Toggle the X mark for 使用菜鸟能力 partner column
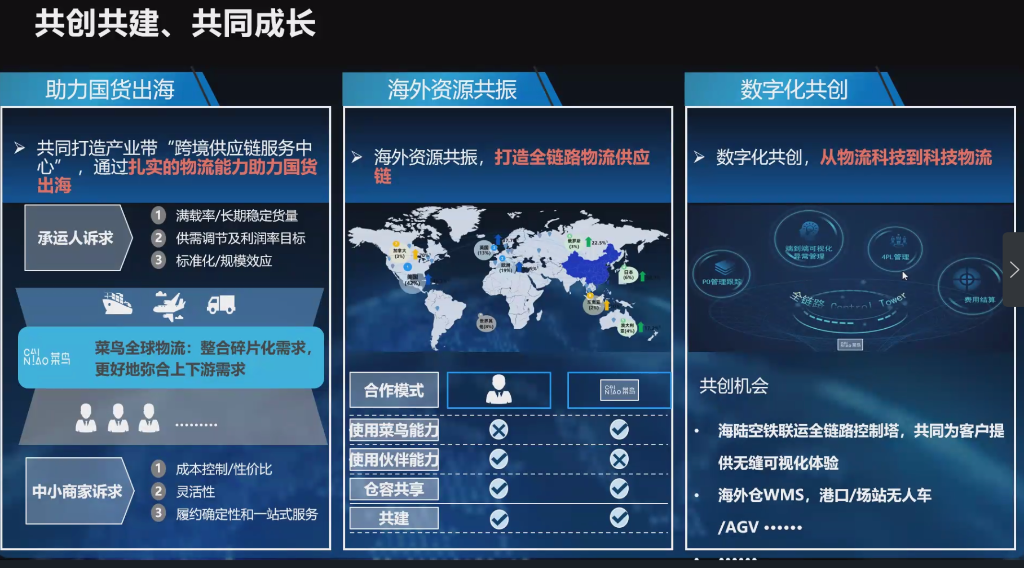The image size is (1024, 568). [498, 430]
